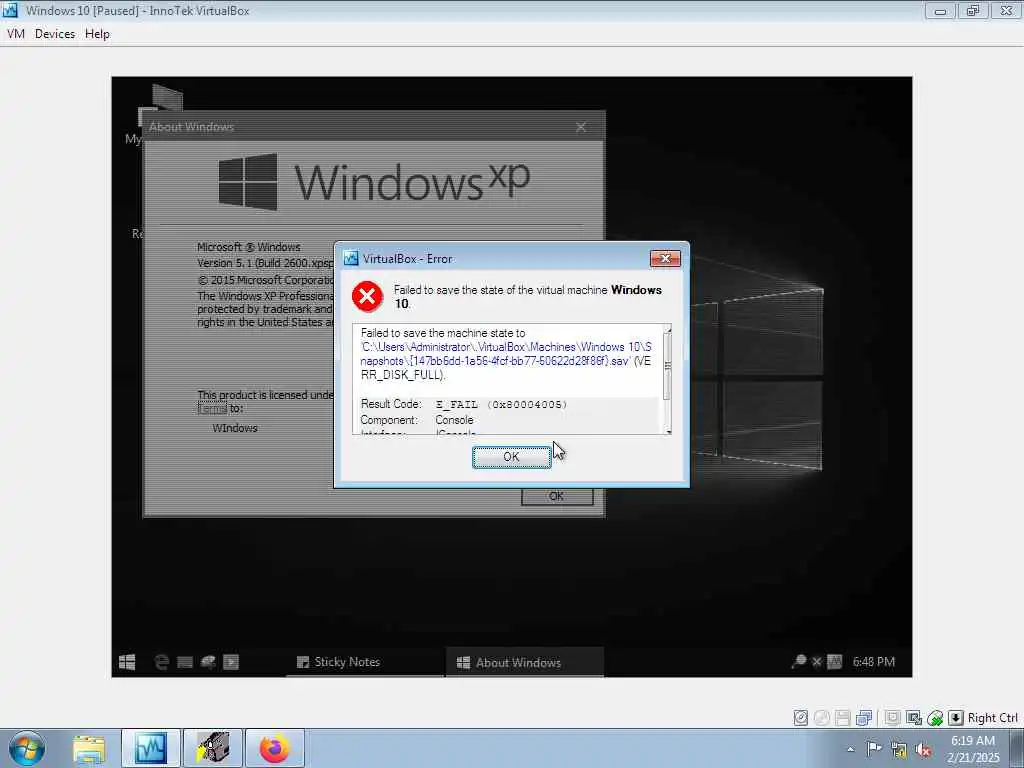Screen dimensions: 1024x768
Task: Close the About Windows dialog in guest
Action: click(x=581, y=127)
